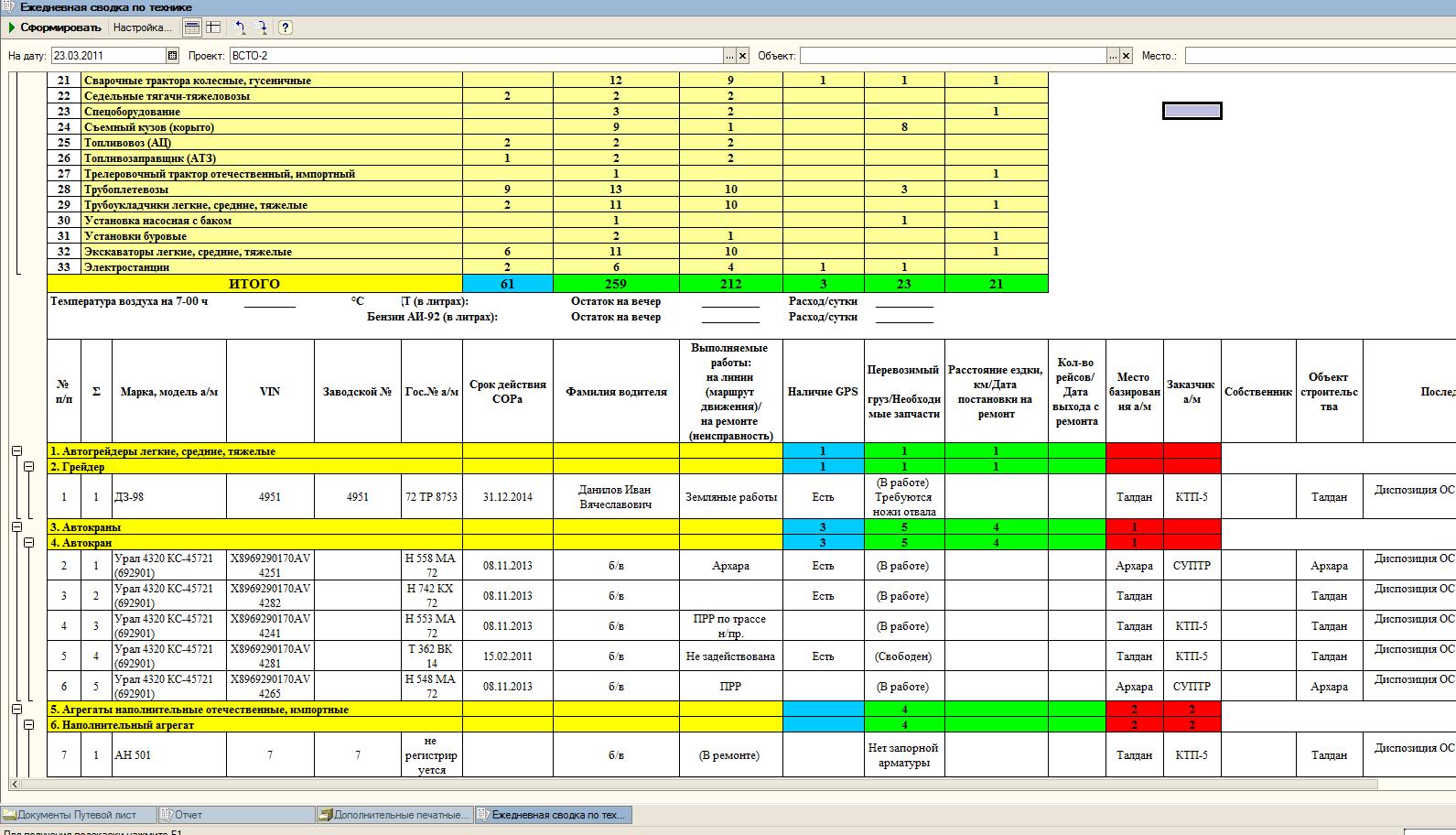Switch to Документы Путевой лист tab
1456x835 pixels.
[x=78, y=815]
